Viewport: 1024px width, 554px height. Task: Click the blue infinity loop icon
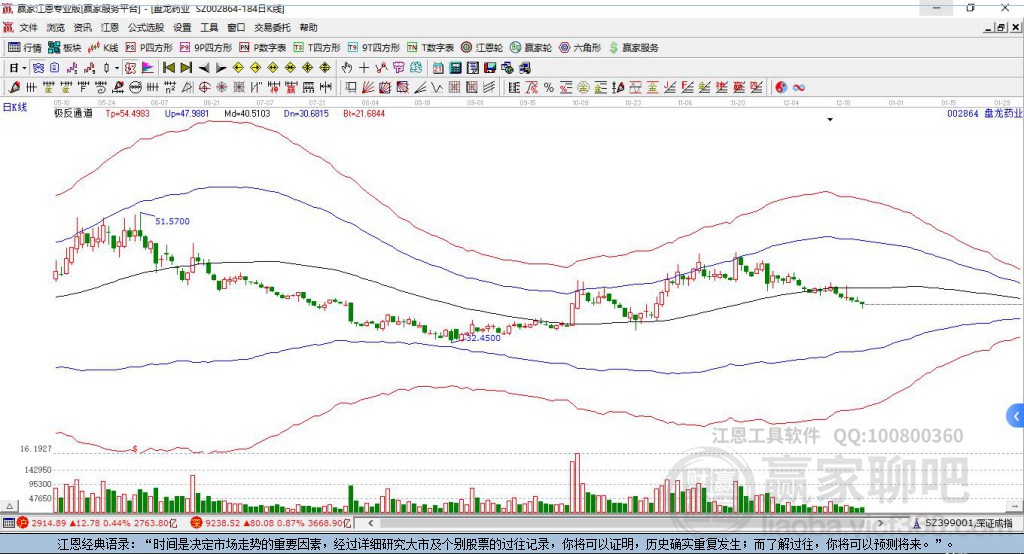coord(799,88)
